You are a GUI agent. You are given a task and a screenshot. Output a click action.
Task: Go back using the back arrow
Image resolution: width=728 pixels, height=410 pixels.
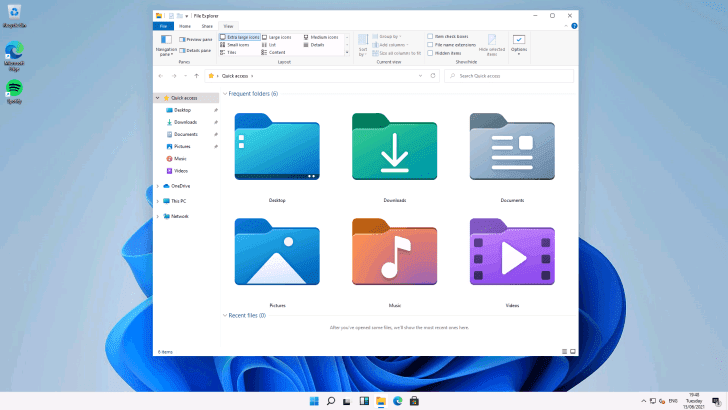[x=161, y=76]
